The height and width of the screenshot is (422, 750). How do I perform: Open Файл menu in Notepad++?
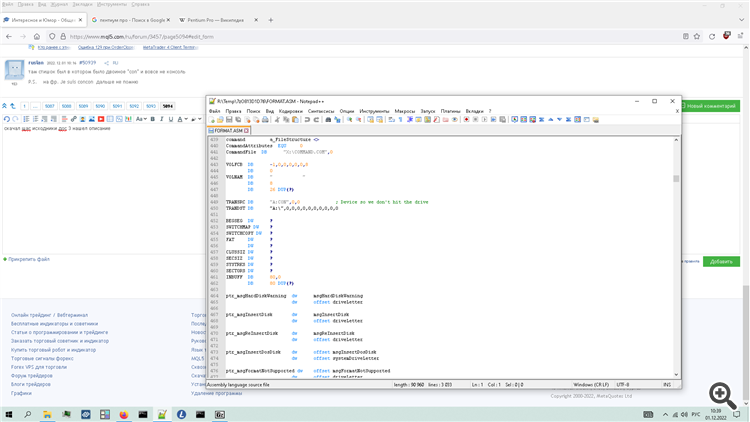tap(214, 111)
